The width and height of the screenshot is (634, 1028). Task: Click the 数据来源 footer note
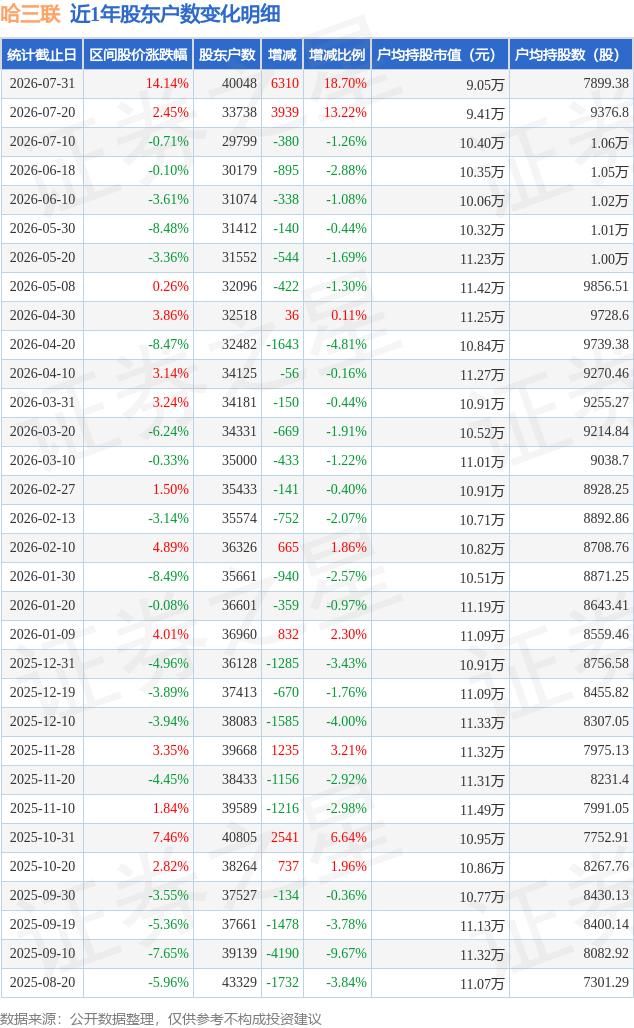point(161,1019)
